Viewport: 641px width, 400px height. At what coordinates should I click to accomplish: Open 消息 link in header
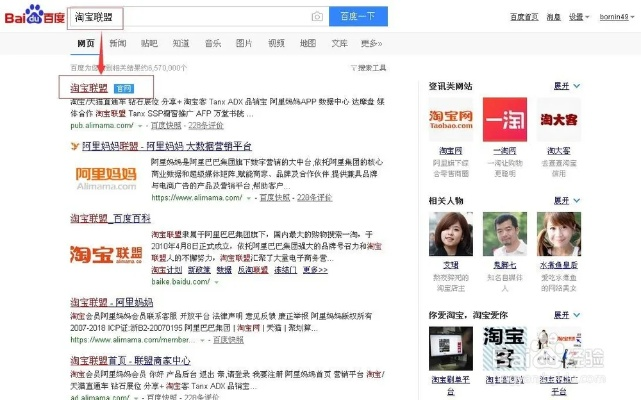(554, 17)
